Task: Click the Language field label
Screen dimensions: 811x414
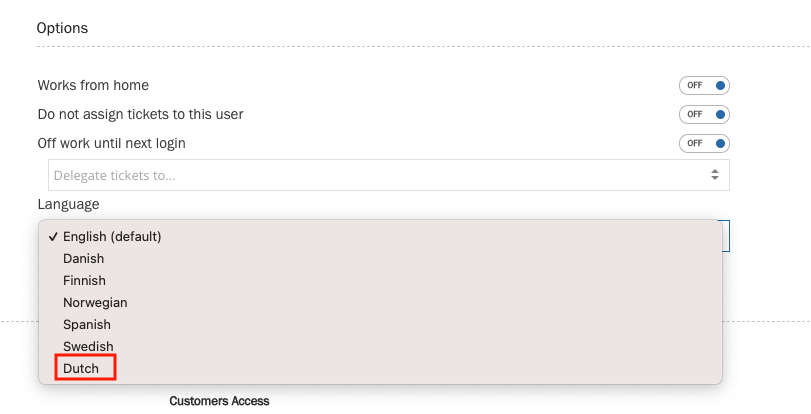Action: pos(68,204)
